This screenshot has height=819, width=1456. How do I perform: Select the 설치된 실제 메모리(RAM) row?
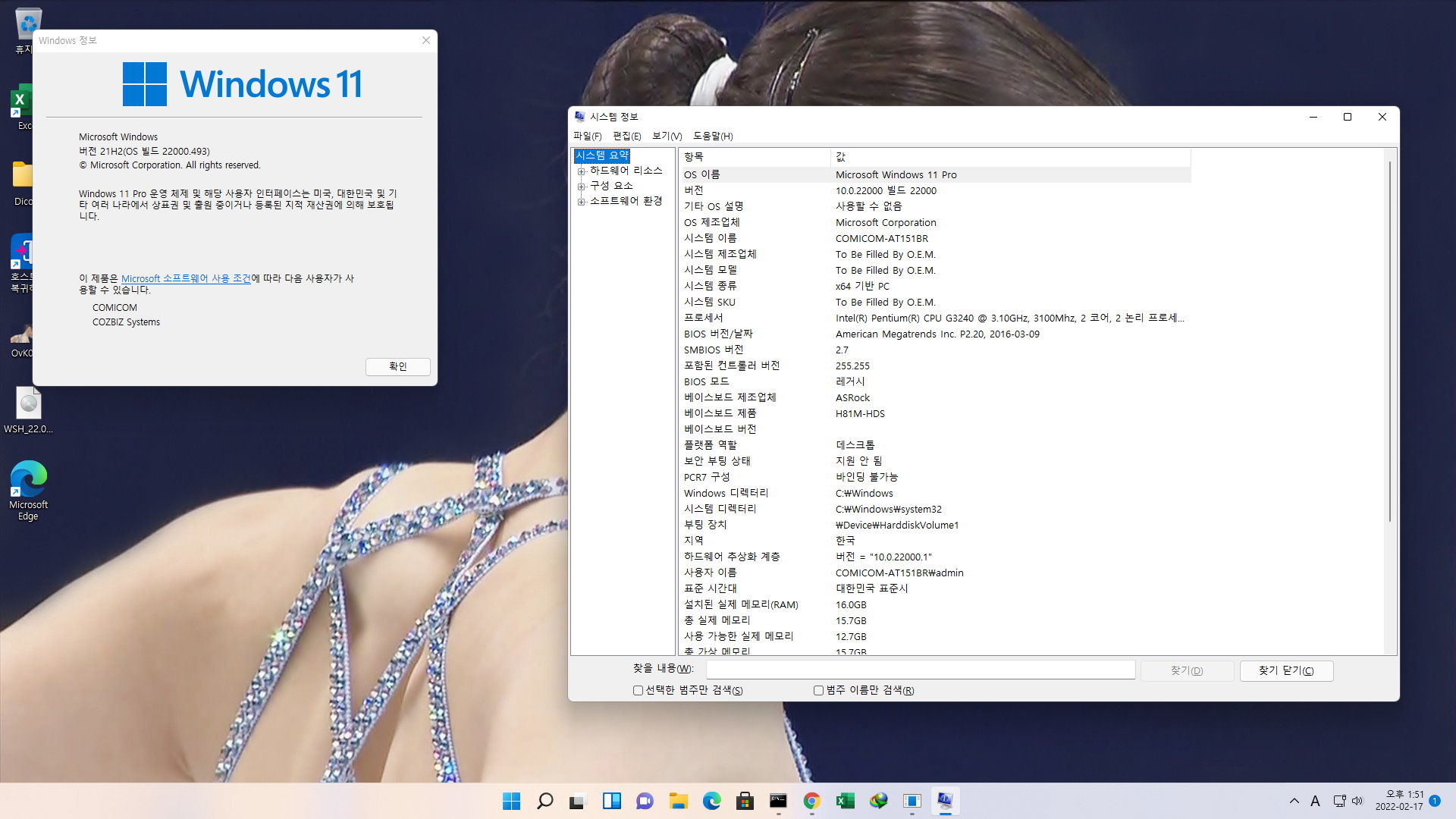click(x=935, y=604)
